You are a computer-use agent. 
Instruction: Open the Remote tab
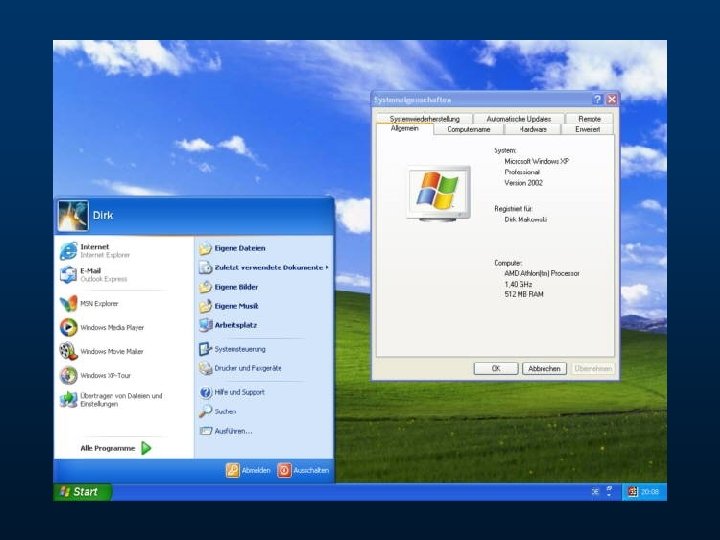pos(590,119)
